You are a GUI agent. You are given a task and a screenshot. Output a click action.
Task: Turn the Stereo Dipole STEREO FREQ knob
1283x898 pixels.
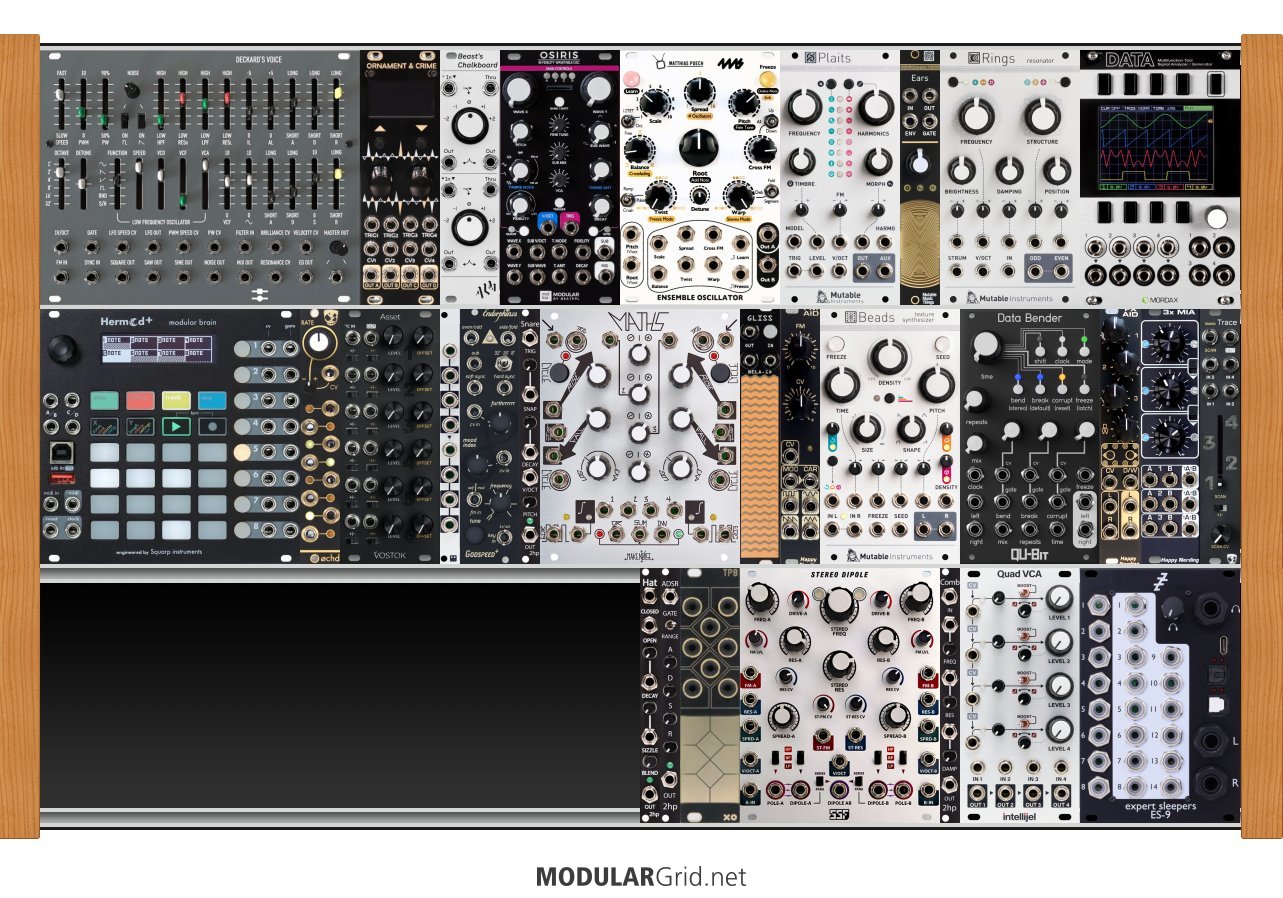839,603
